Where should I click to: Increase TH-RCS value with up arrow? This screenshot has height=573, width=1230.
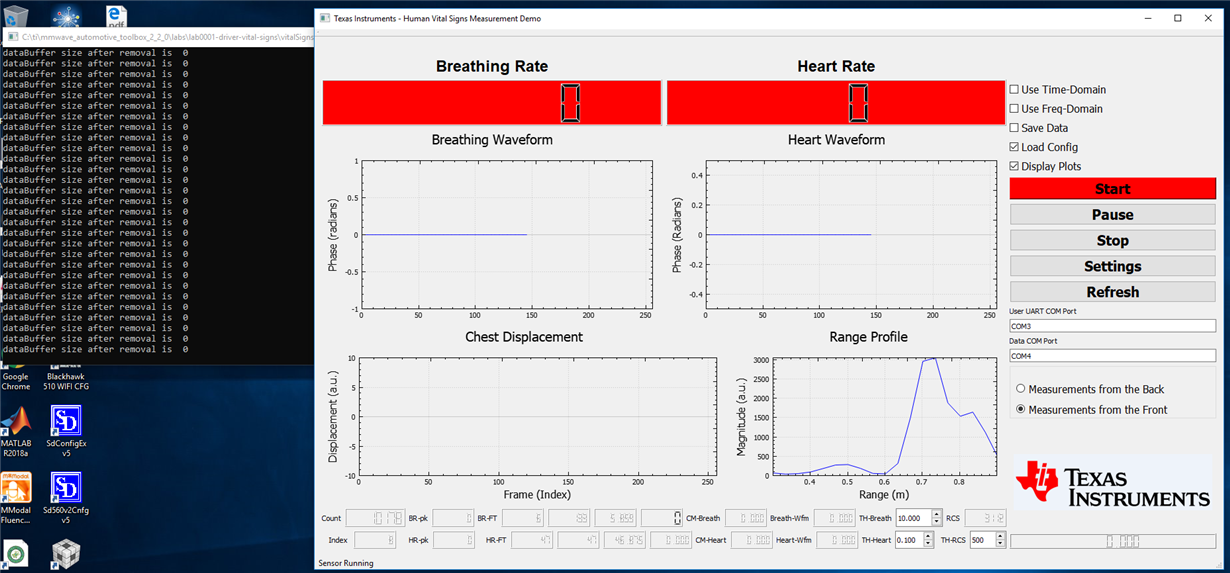pyautogui.click(x=998, y=536)
